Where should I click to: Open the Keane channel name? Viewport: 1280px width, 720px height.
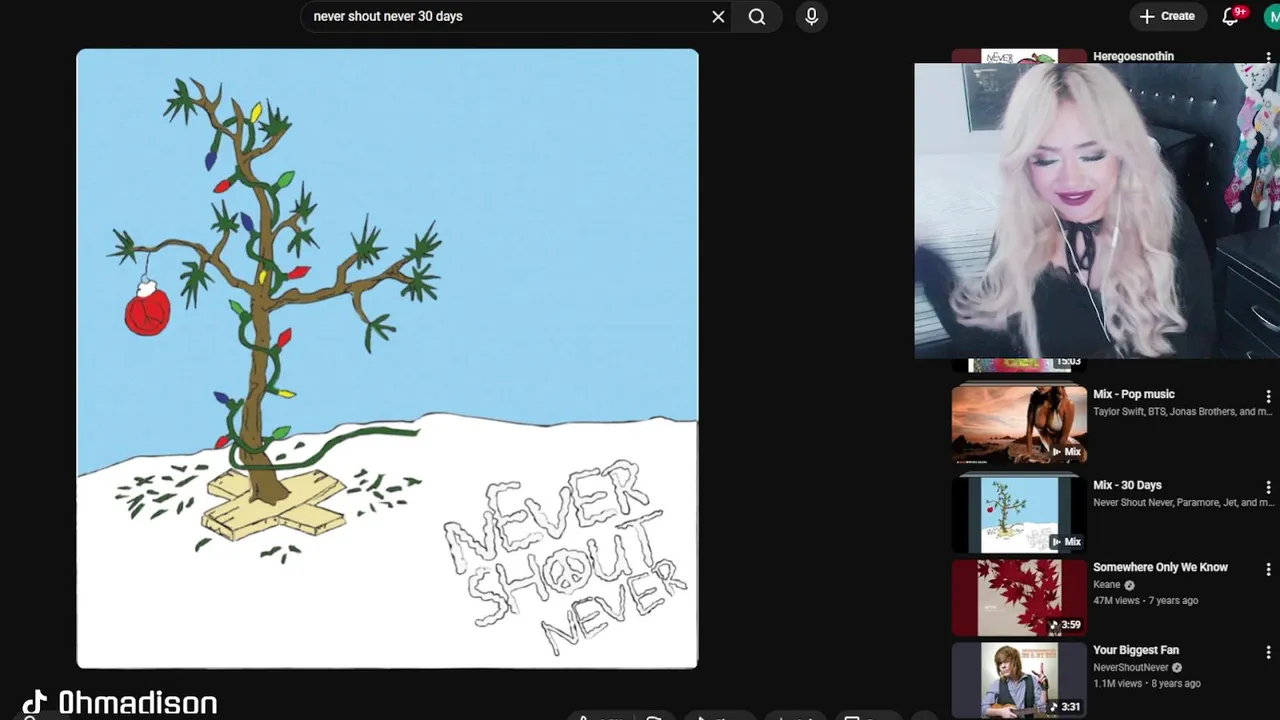tap(1107, 585)
